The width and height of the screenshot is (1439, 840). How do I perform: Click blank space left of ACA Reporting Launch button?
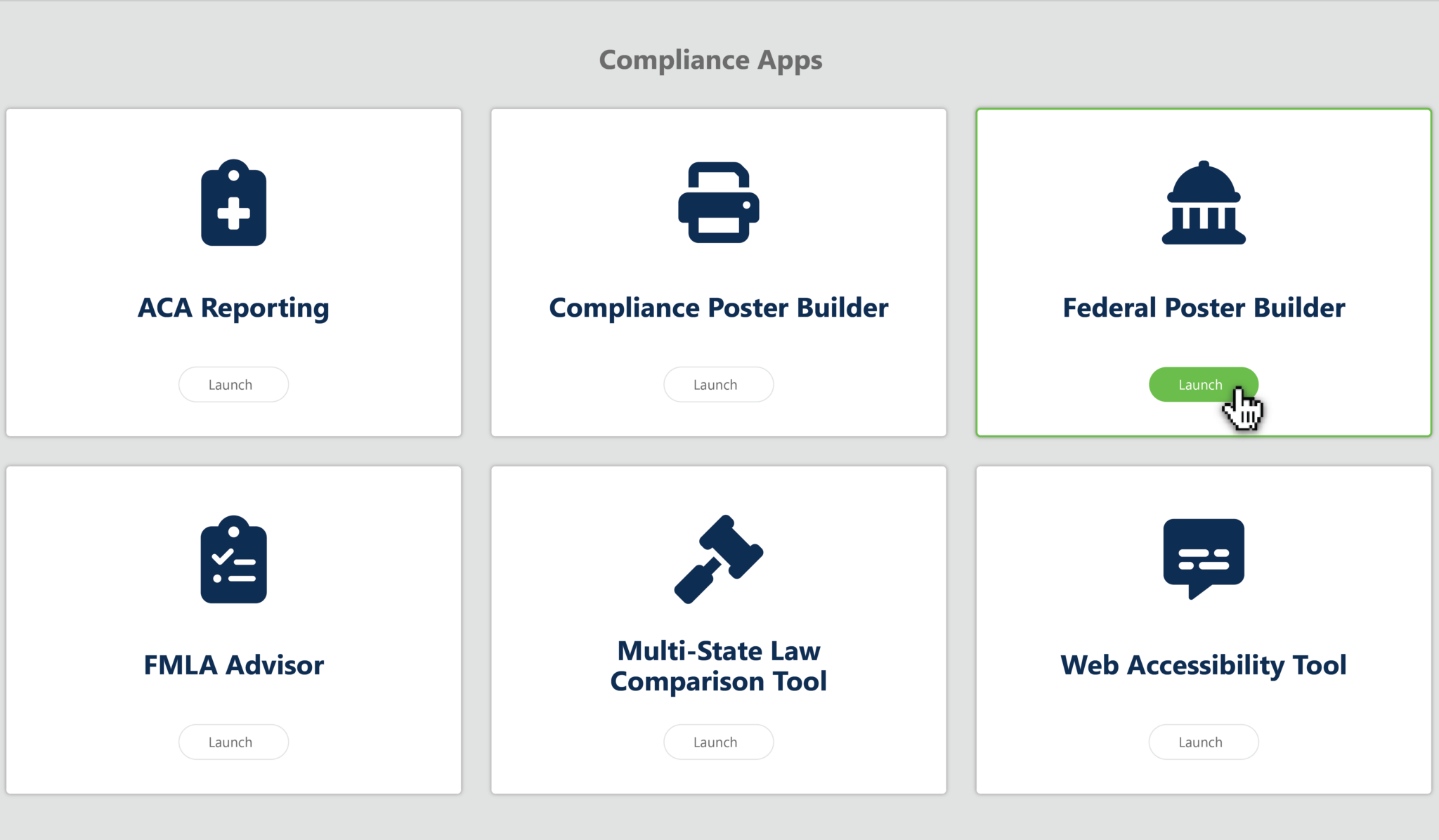(x=91, y=385)
